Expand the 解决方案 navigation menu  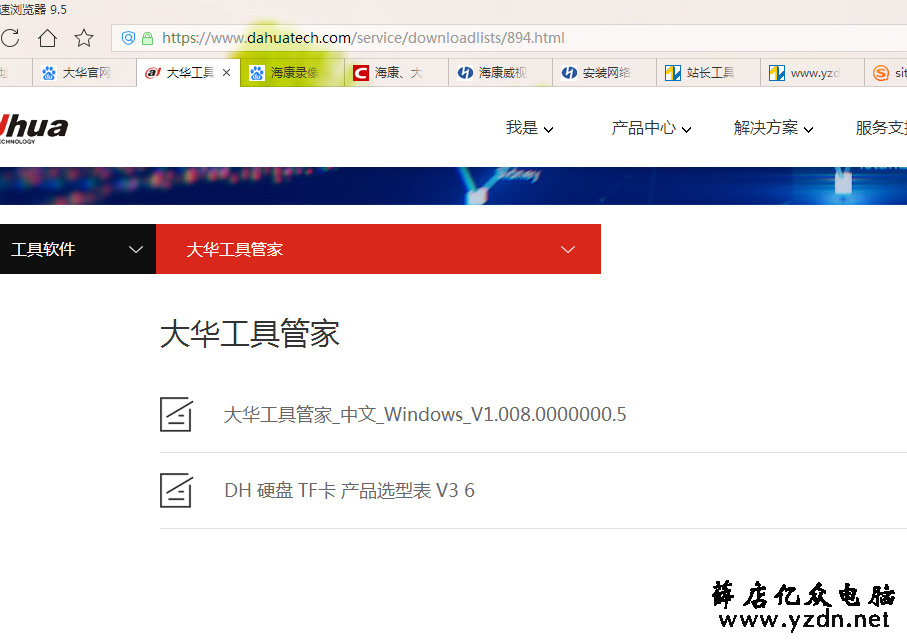pos(773,128)
